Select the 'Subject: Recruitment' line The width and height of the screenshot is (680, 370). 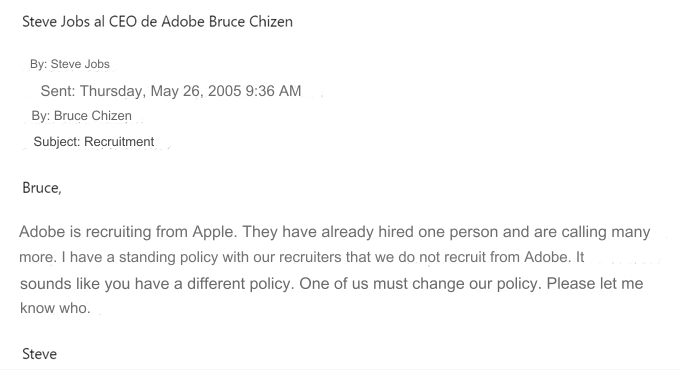(x=94, y=142)
